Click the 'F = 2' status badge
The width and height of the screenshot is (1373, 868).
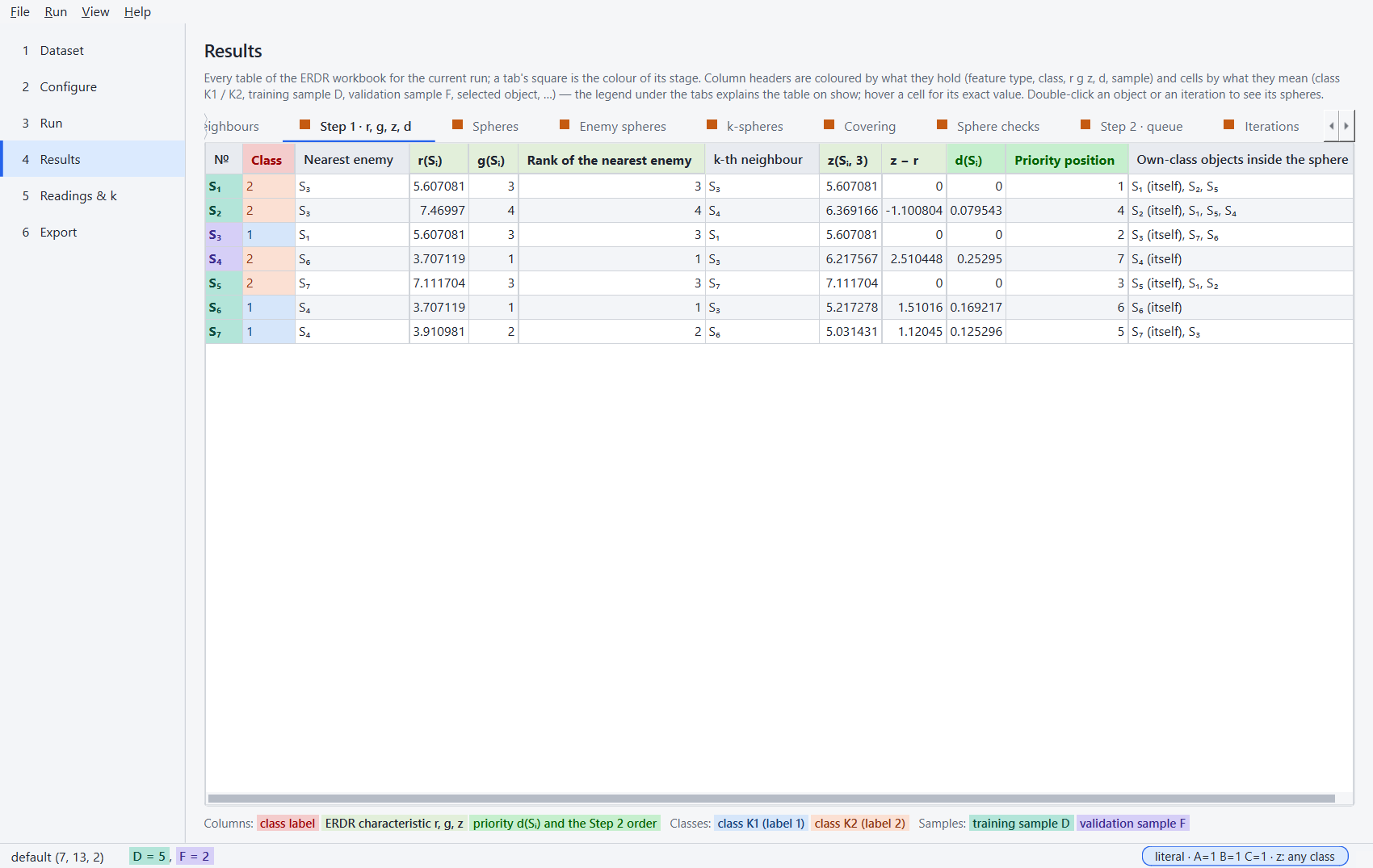(x=195, y=856)
